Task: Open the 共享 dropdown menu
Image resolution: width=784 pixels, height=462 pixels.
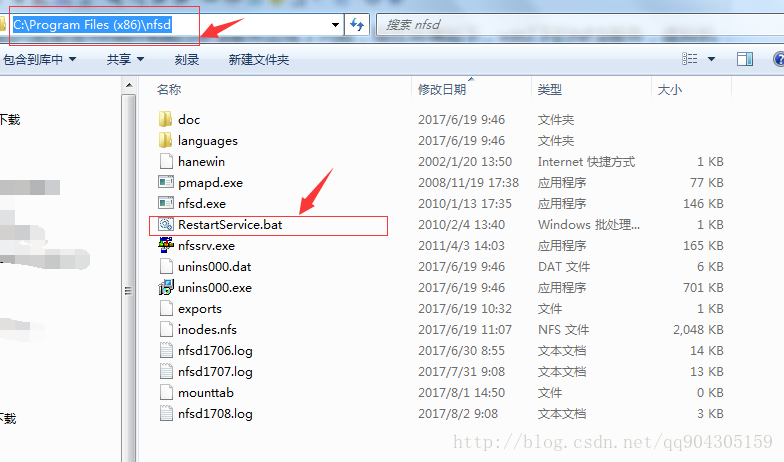Action: pyautogui.click(x=125, y=60)
